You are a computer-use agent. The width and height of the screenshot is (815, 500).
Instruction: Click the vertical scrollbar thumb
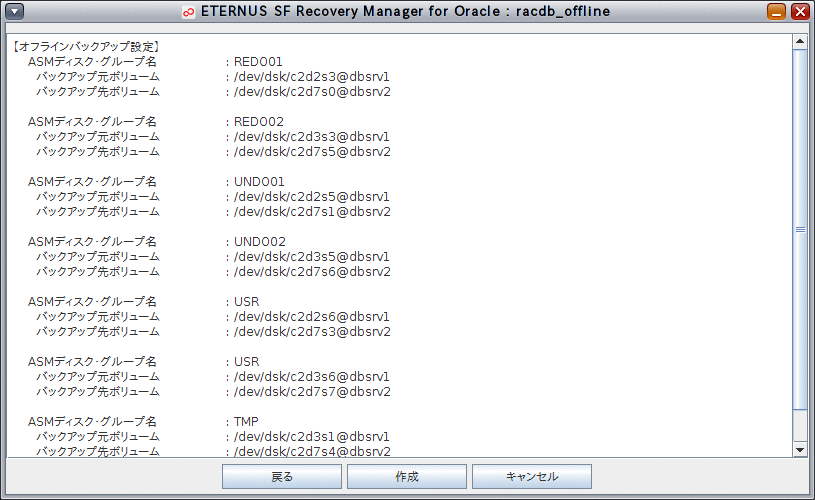point(799,229)
